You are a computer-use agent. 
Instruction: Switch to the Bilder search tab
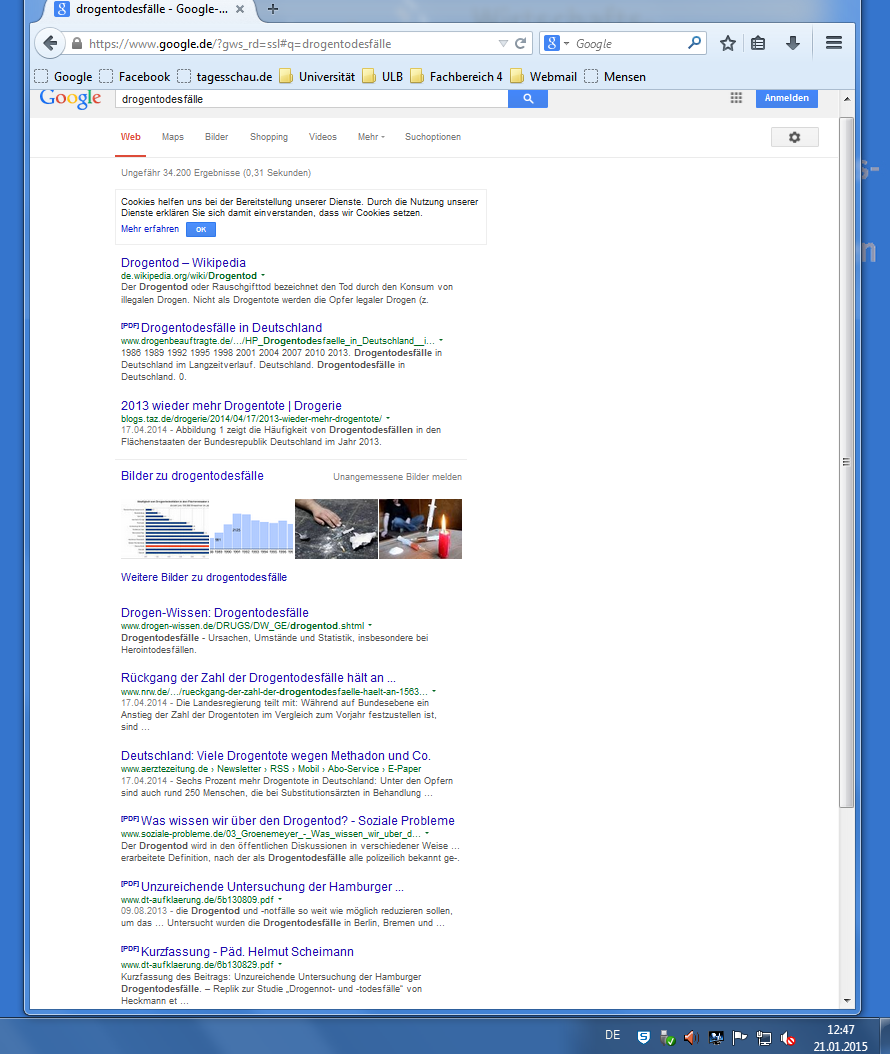pos(216,137)
